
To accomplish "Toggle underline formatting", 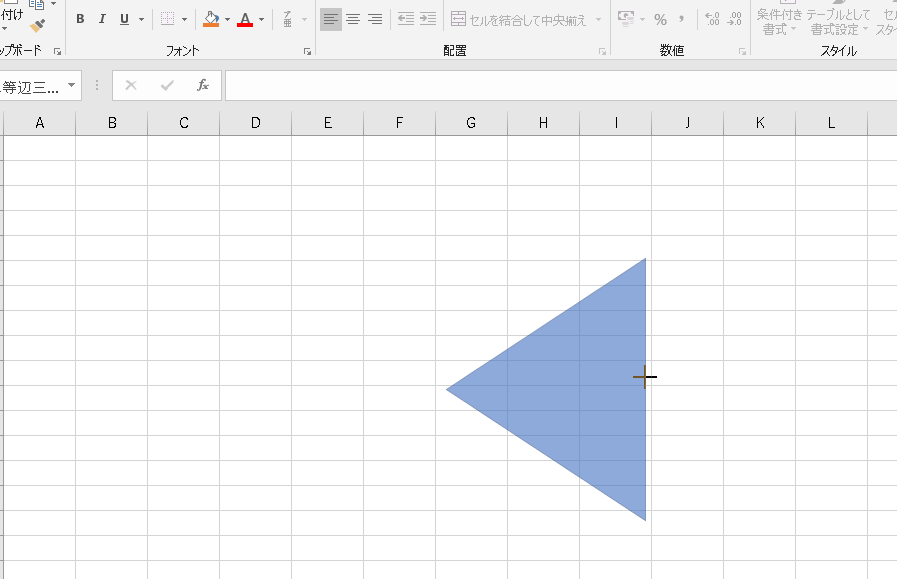I will [124, 19].
